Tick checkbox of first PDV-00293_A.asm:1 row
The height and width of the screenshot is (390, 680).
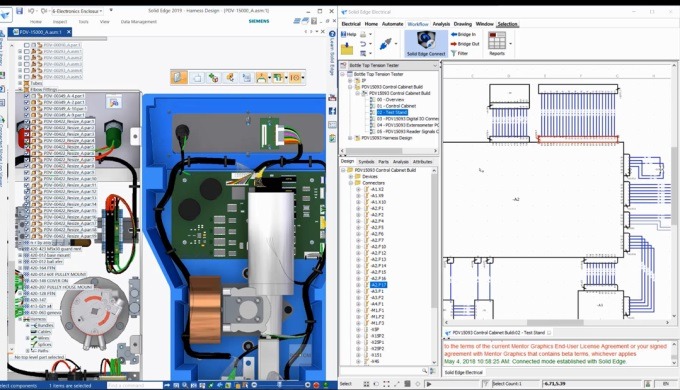point(27,51)
